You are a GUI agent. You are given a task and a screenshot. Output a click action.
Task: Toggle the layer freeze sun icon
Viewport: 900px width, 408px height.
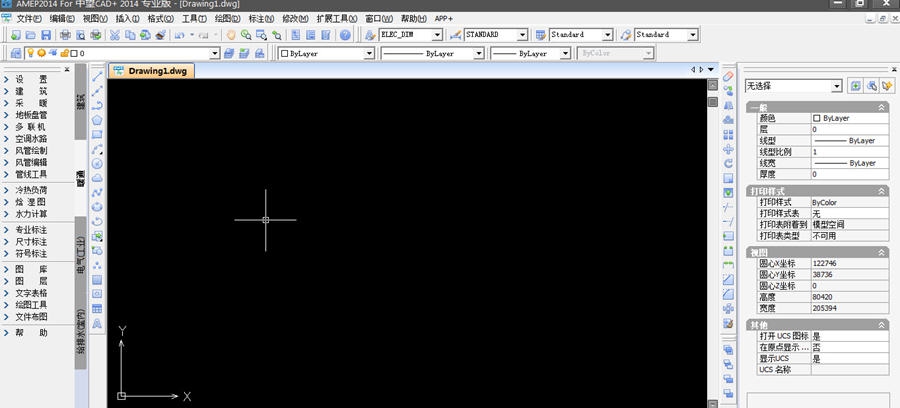[41, 53]
